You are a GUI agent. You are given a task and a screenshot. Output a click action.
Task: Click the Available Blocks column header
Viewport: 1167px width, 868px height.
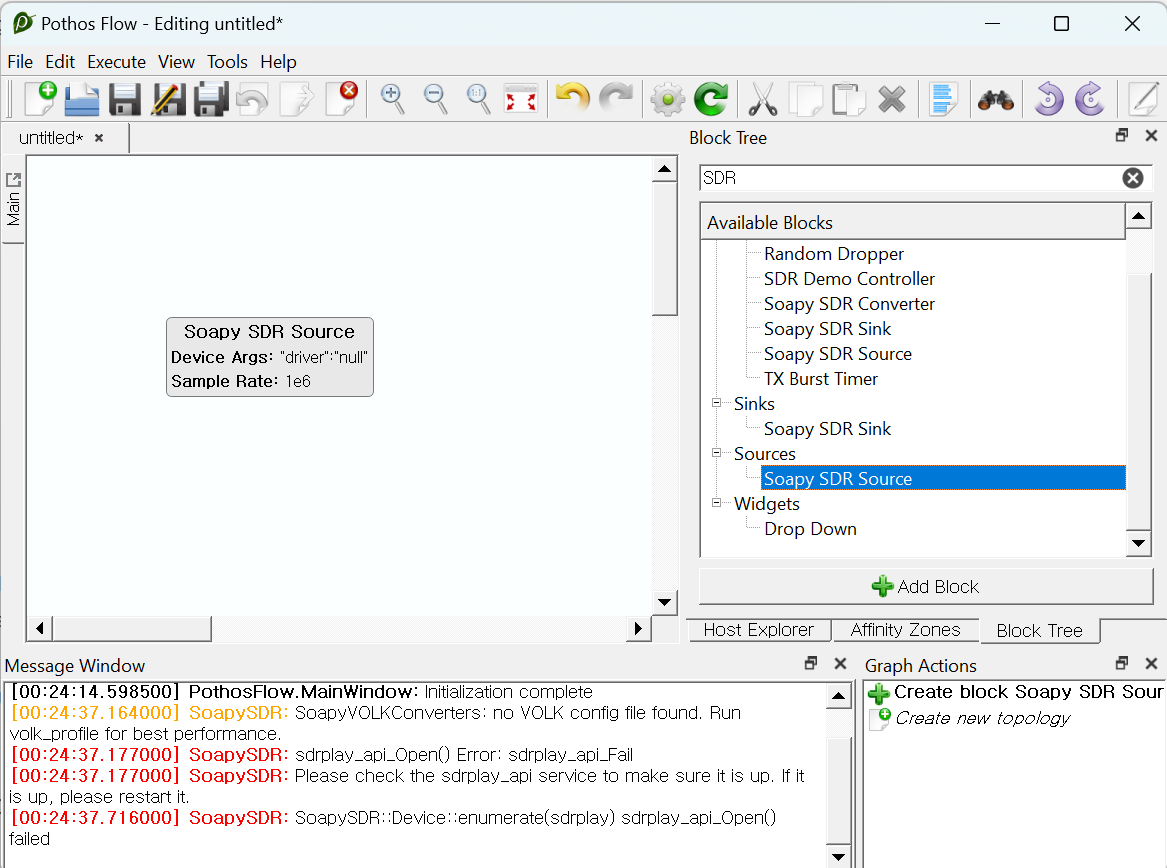pyautogui.click(x=912, y=223)
